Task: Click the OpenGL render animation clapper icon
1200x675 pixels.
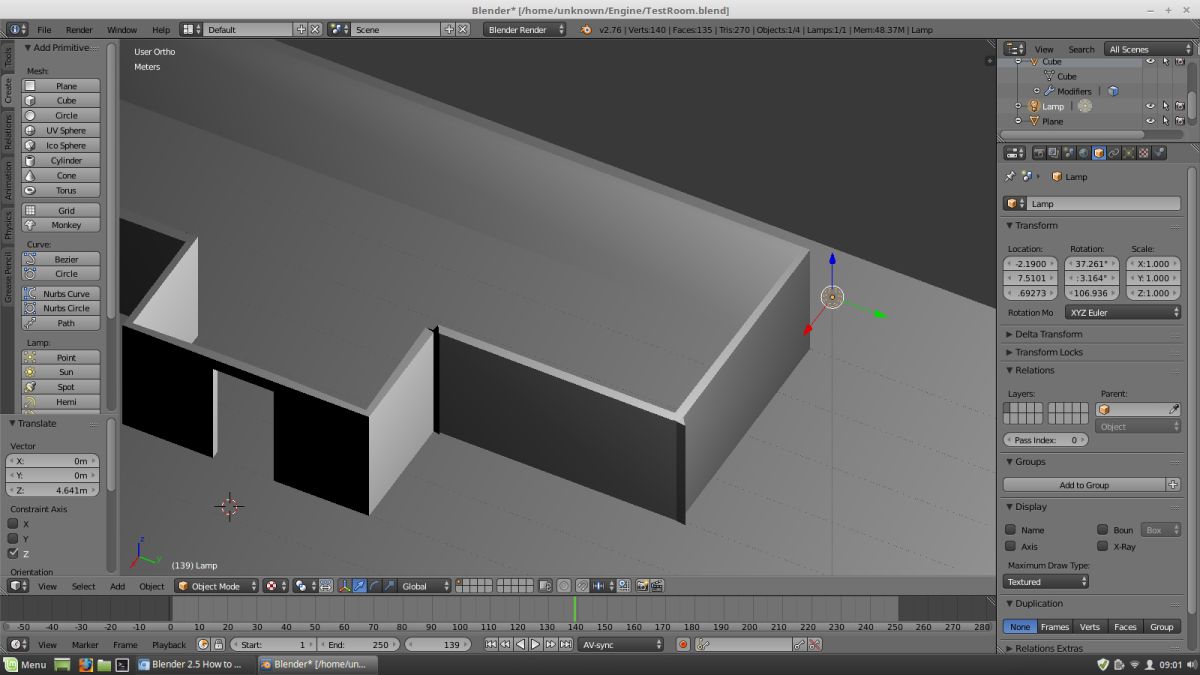Action: (657, 586)
